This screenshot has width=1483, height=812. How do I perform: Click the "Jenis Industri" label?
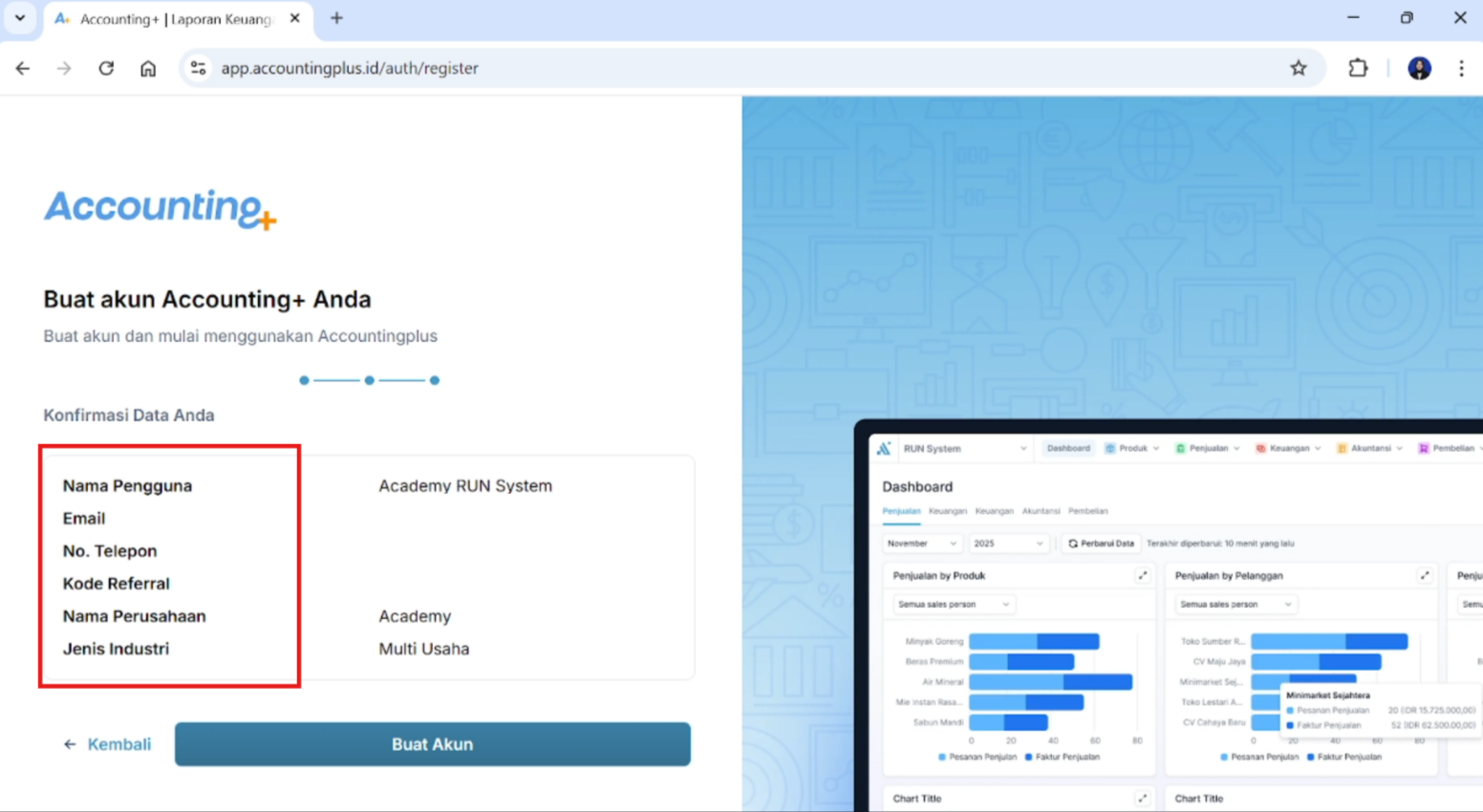[x=116, y=649]
